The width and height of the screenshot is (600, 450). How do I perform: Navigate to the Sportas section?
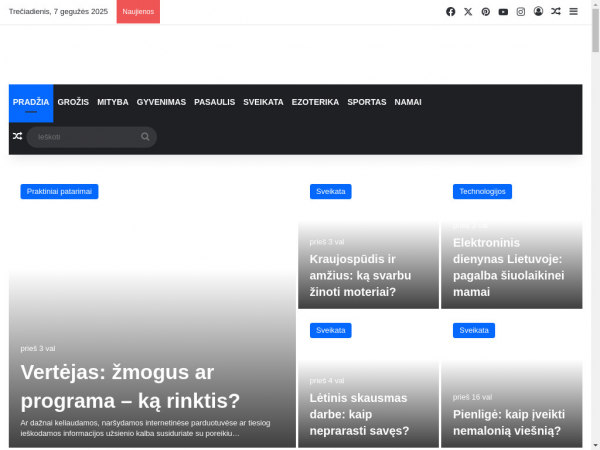(x=367, y=102)
